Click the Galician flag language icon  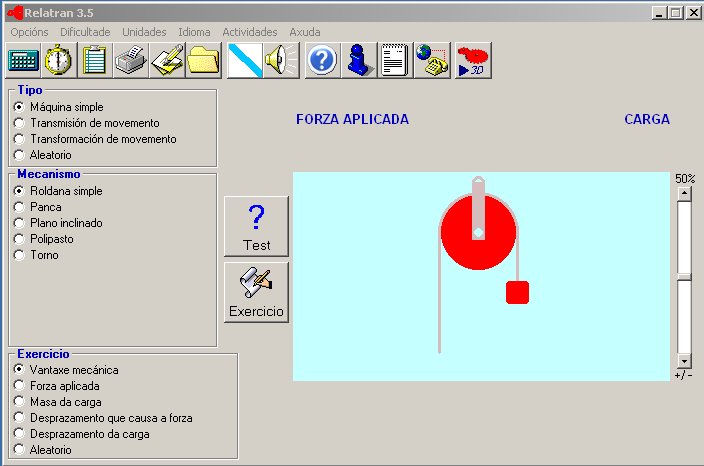[245, 61]
